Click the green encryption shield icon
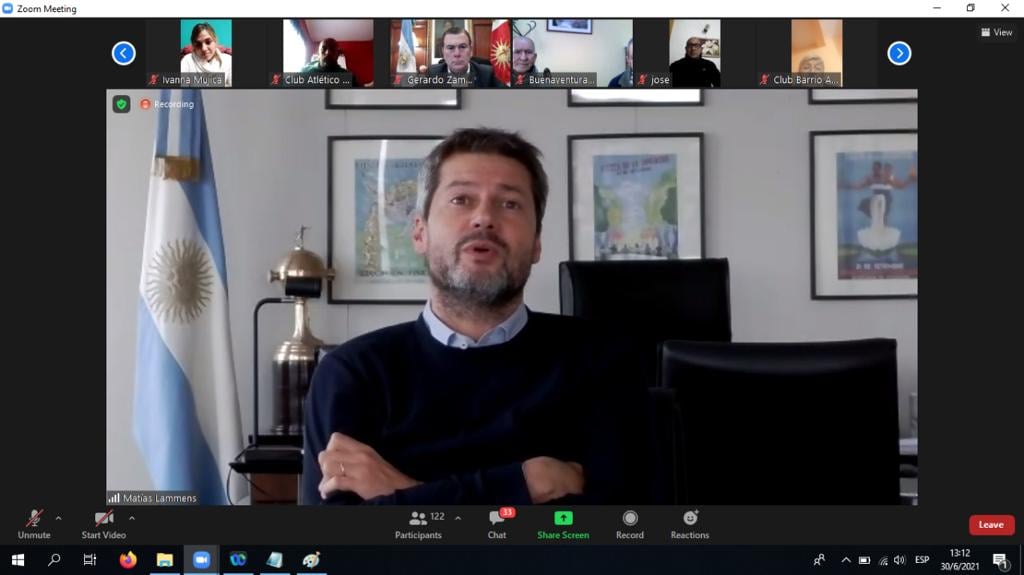The height and width of the screenshot is (575, 1024). [x=121, y=104]
